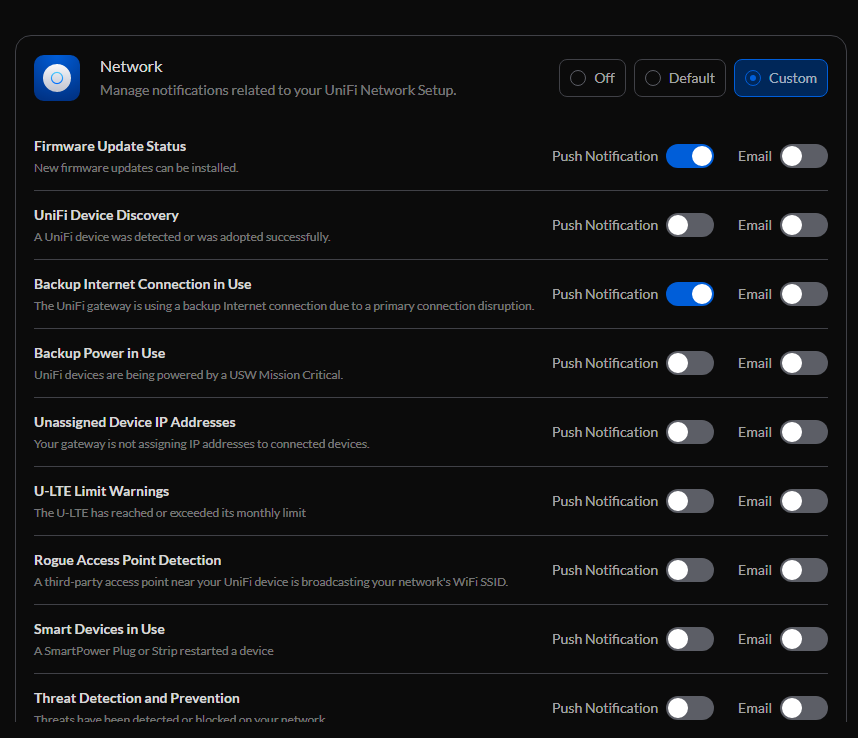This screenshot has width=858, height=738.
Task: Turn on UniFi Device Discovery push notification
Action: pyautogui.click(x=690, y=225)
